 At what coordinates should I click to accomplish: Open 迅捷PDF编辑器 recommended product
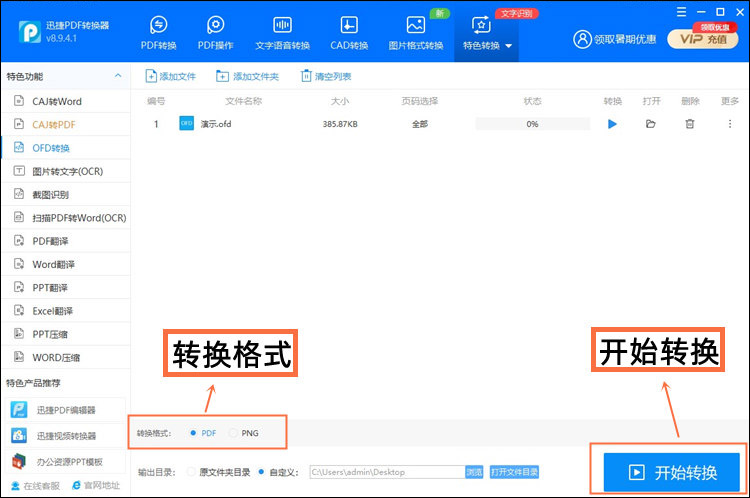[x=66, y=410]
